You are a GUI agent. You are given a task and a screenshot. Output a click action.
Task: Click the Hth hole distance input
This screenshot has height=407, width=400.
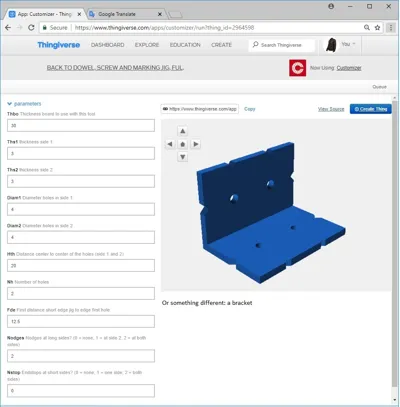click(x=81, y=266)
